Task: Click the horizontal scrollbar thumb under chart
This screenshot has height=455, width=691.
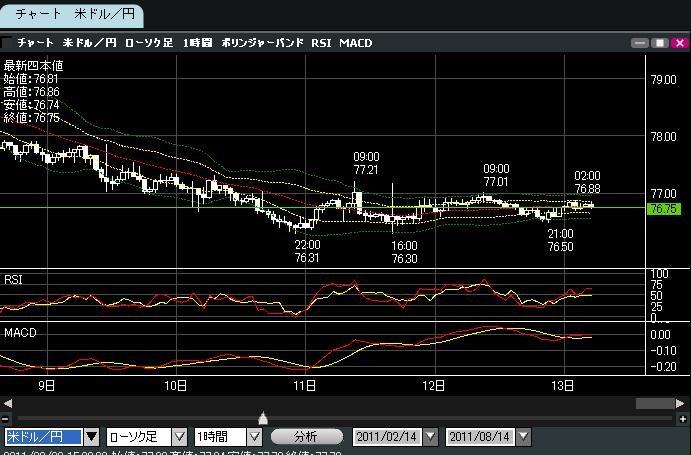Action: point(653,403)
